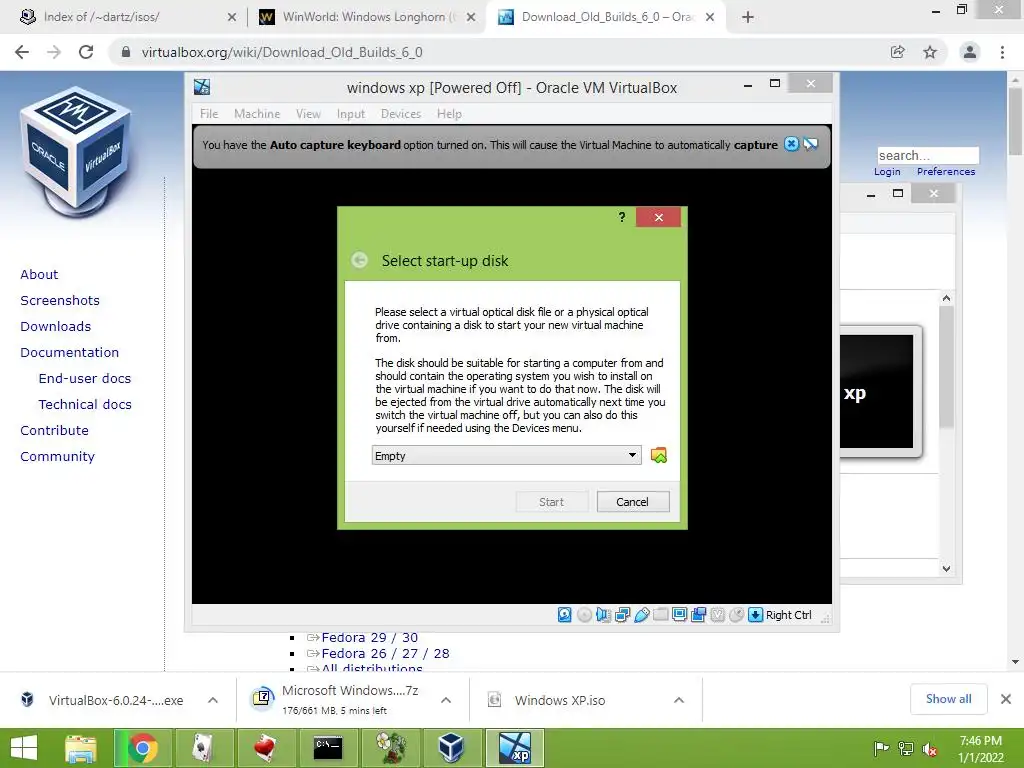This screenshot has height=768, width=1024.
Task: Open a new Chrome tab
Action: coord(748,17)
